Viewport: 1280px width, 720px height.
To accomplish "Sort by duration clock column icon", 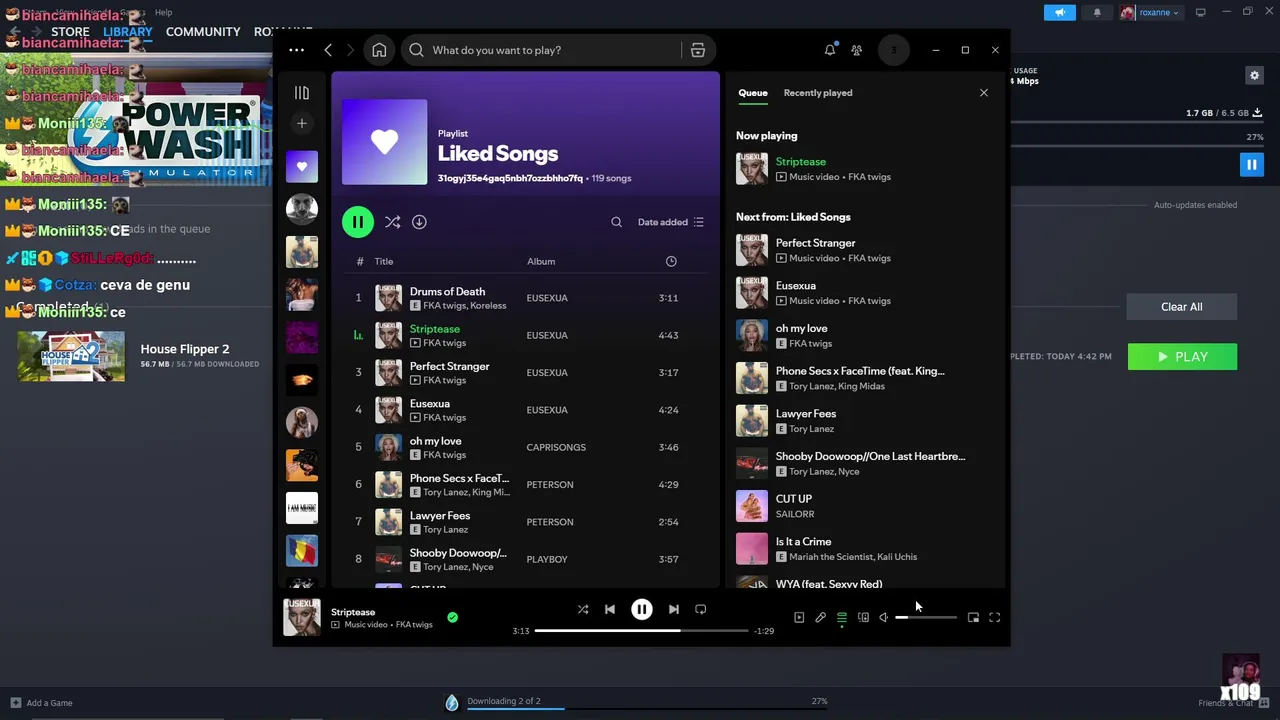I will click(x=671, y=261).
